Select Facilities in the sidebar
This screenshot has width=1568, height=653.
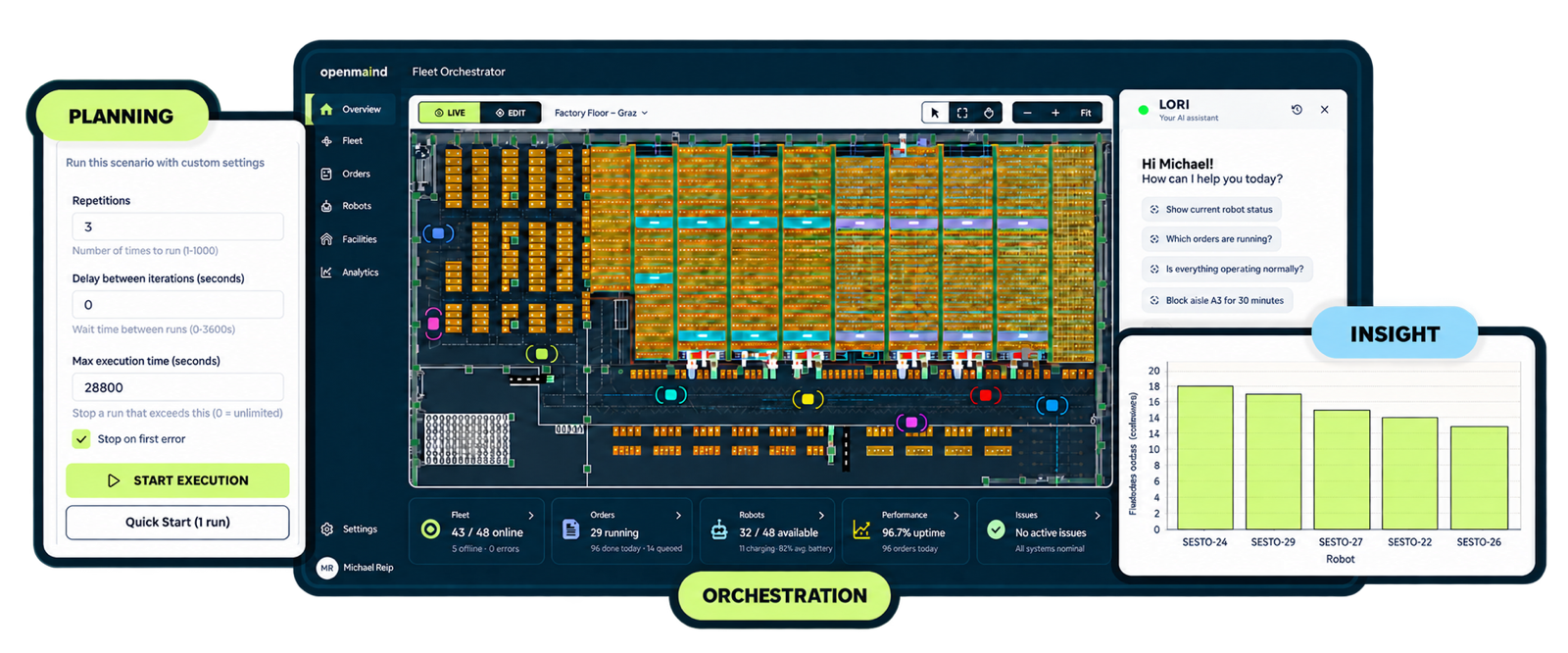[359, 239]
